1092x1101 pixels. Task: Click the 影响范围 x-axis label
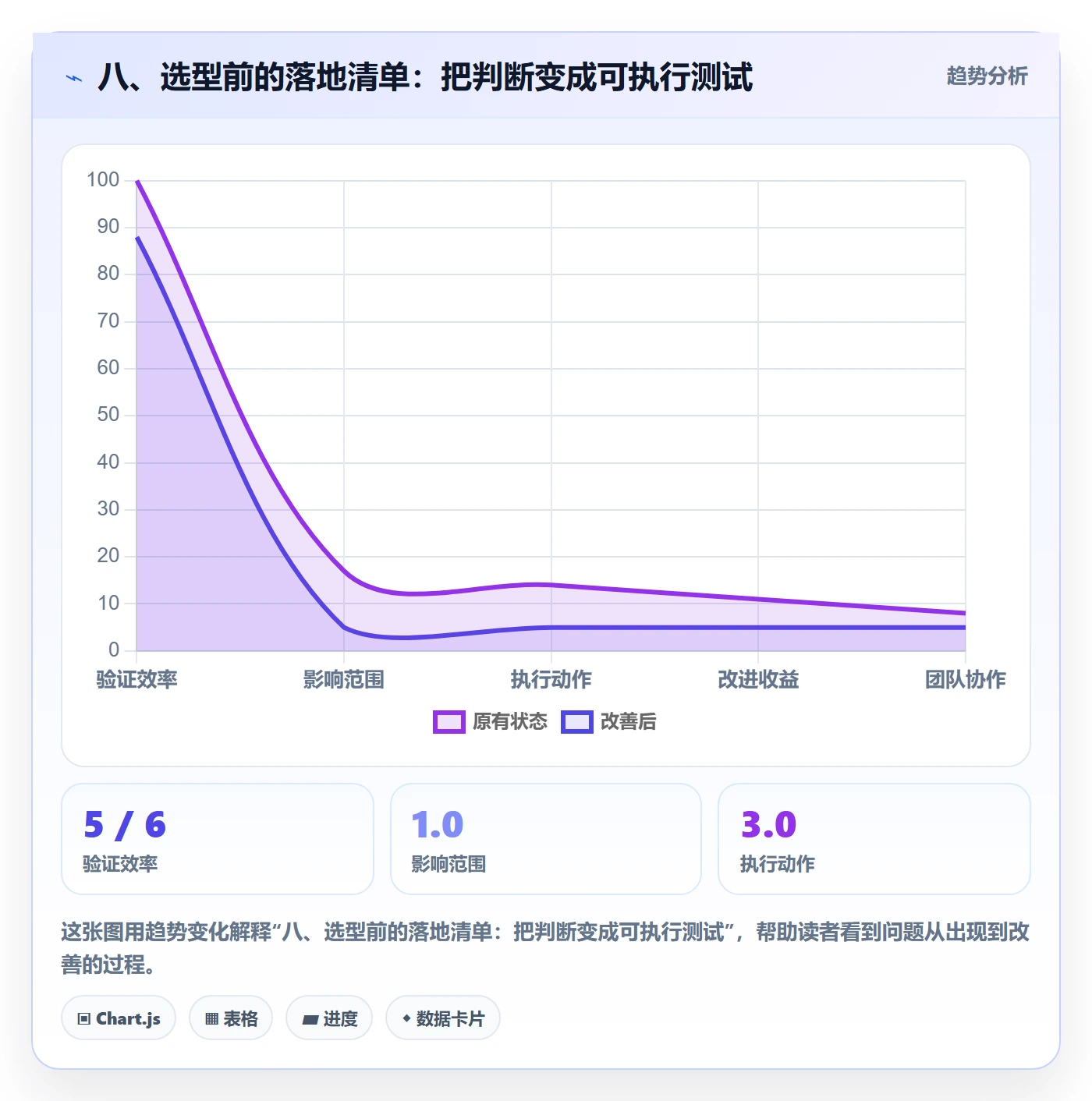click(344, 679)
